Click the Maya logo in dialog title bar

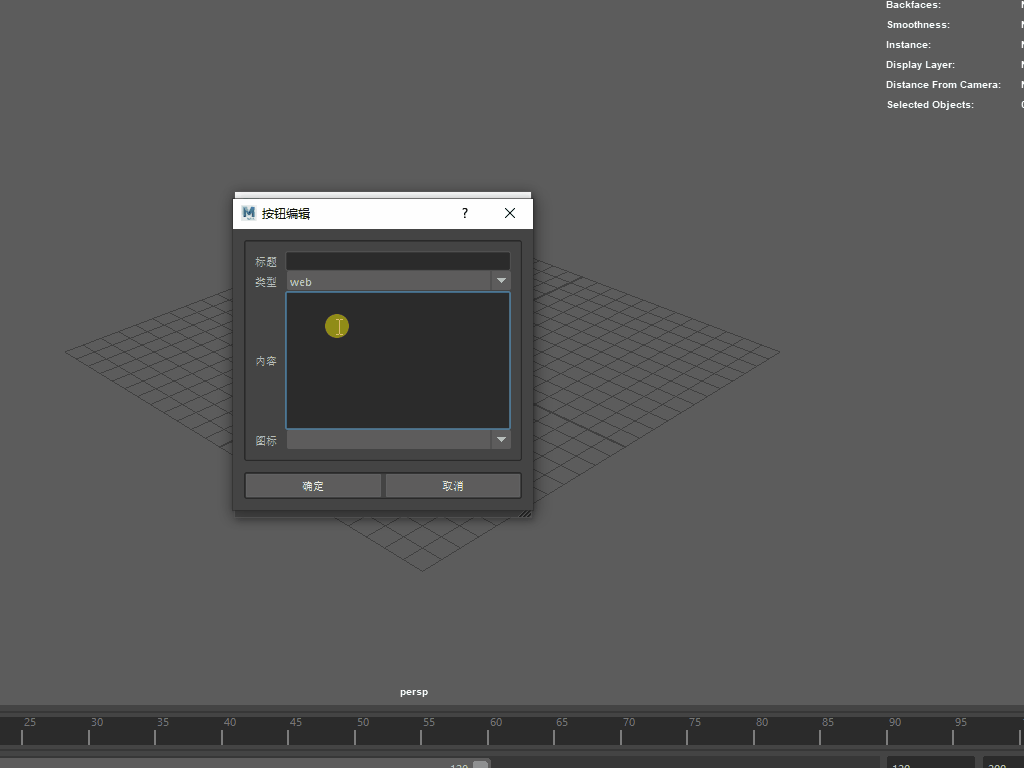tap(249, 213)
